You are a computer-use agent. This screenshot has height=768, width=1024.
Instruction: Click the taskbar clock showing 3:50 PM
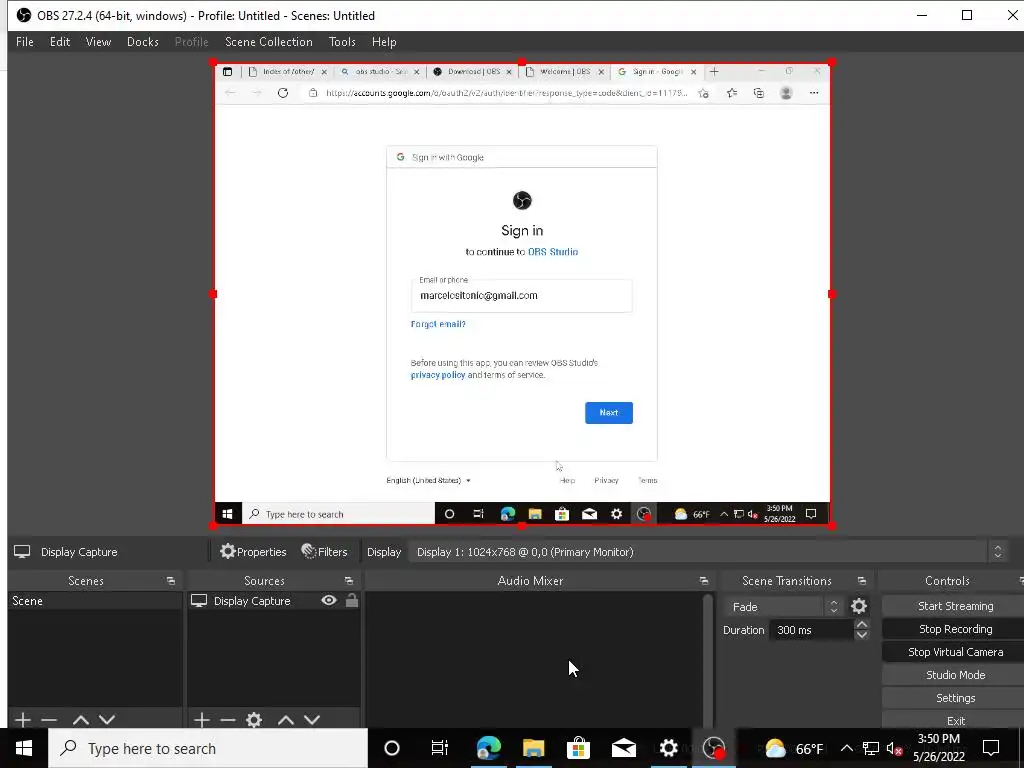pyautogui.click(x=938, y=748)
